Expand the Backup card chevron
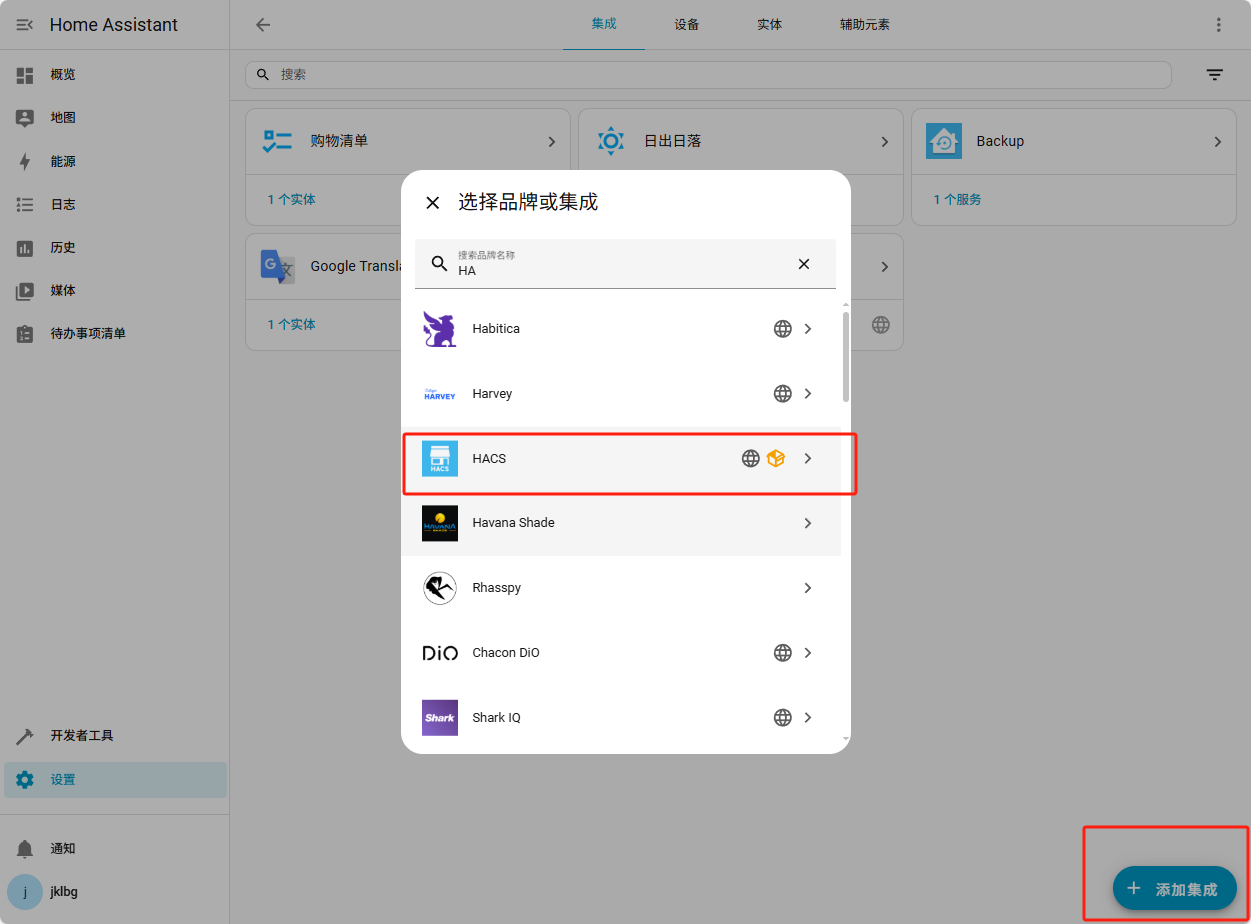 pos(1218,142)
